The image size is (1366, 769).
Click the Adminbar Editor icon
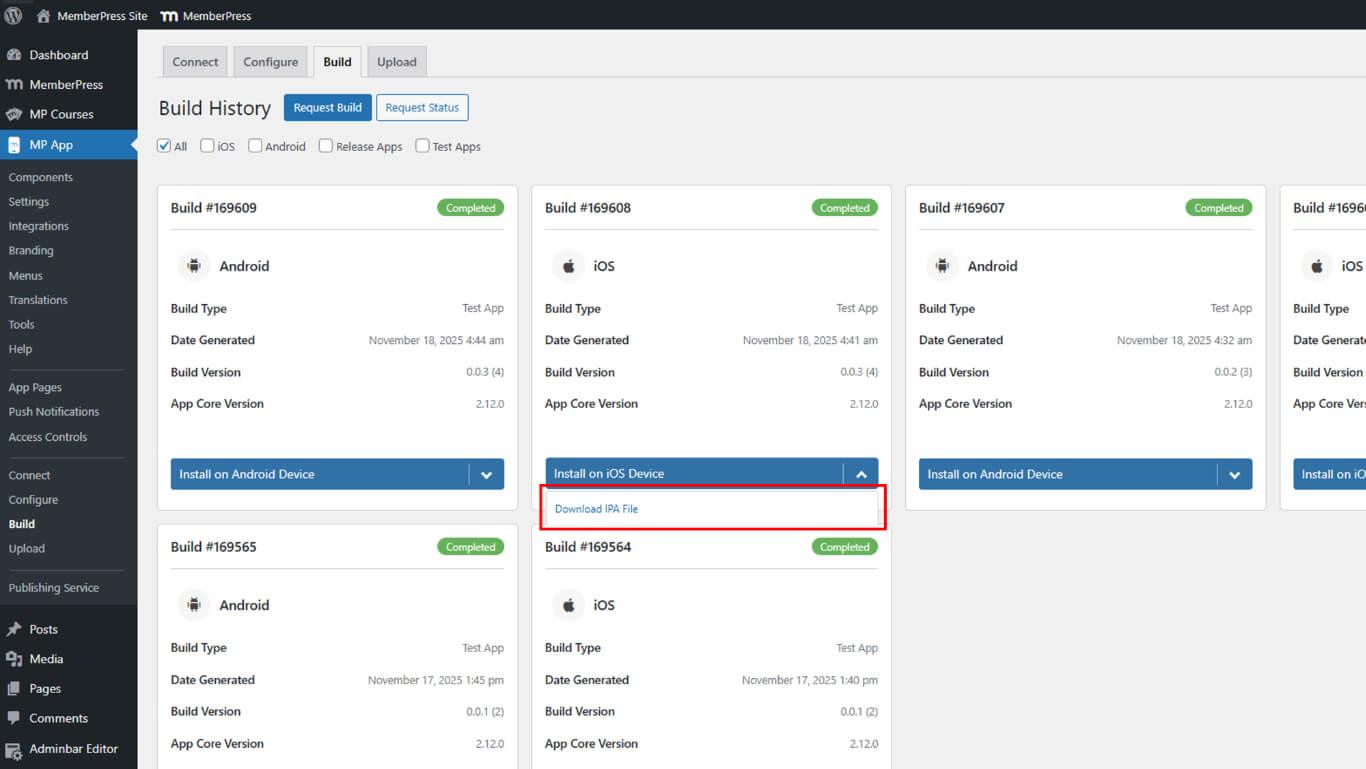click(14, 749)
